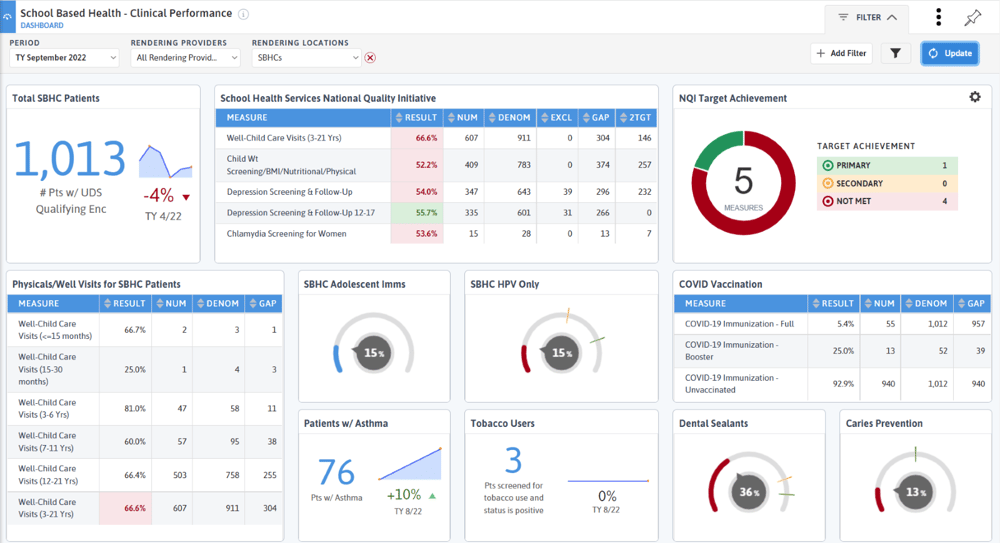Click the -4% change indicator

[166, 195]
